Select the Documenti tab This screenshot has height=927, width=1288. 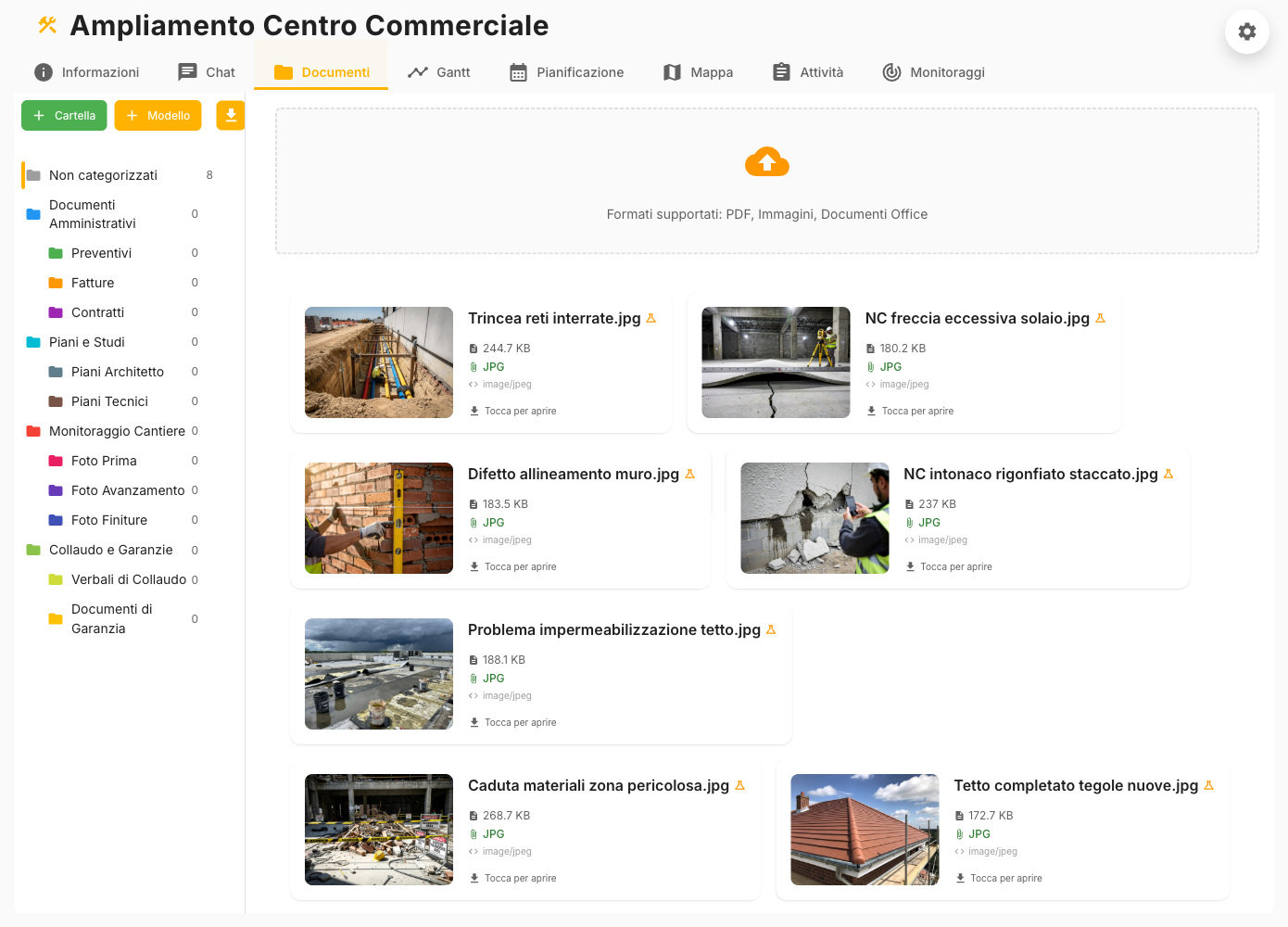[320, 70]
